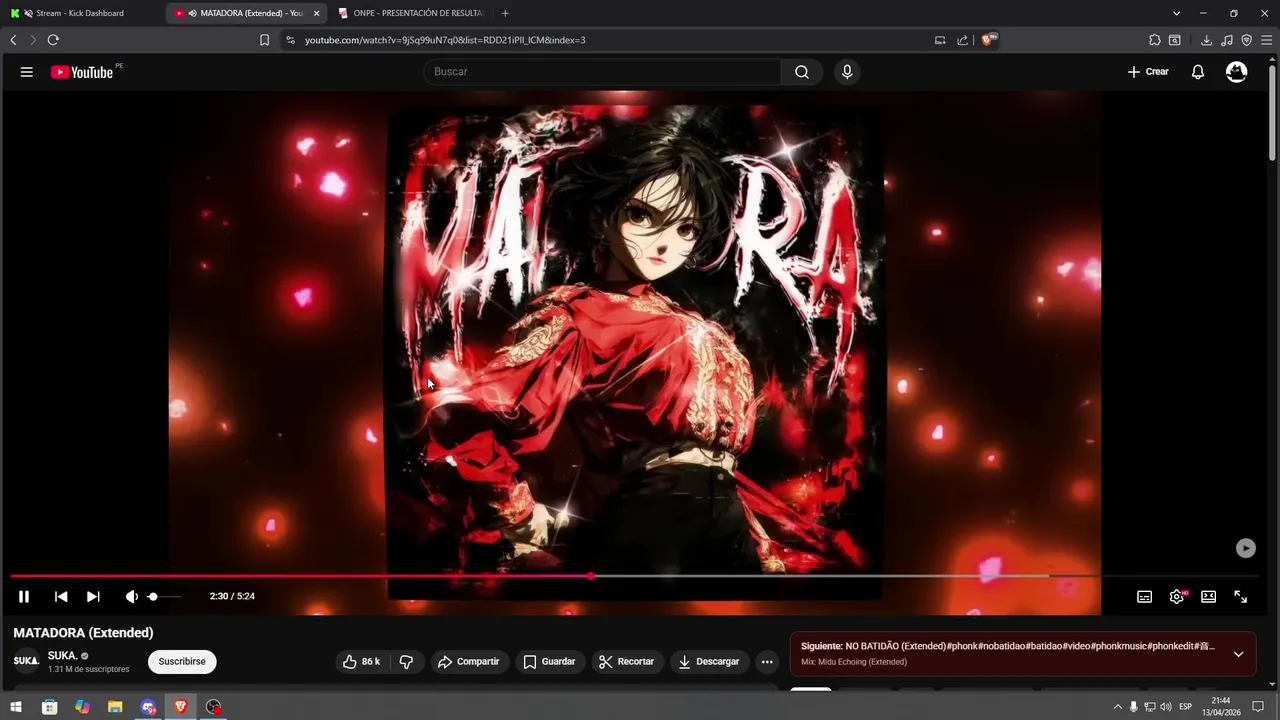This screenshot has height=720, width=1280.
Task: Open the browser extensions puzzle icon
Action: click(x=1155, y=40)
